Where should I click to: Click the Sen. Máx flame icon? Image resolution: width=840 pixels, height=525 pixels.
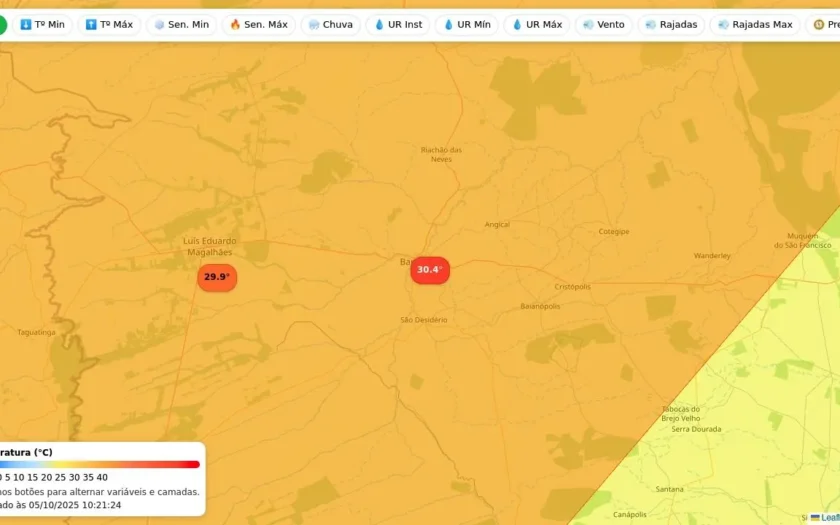tap(235, 25)
